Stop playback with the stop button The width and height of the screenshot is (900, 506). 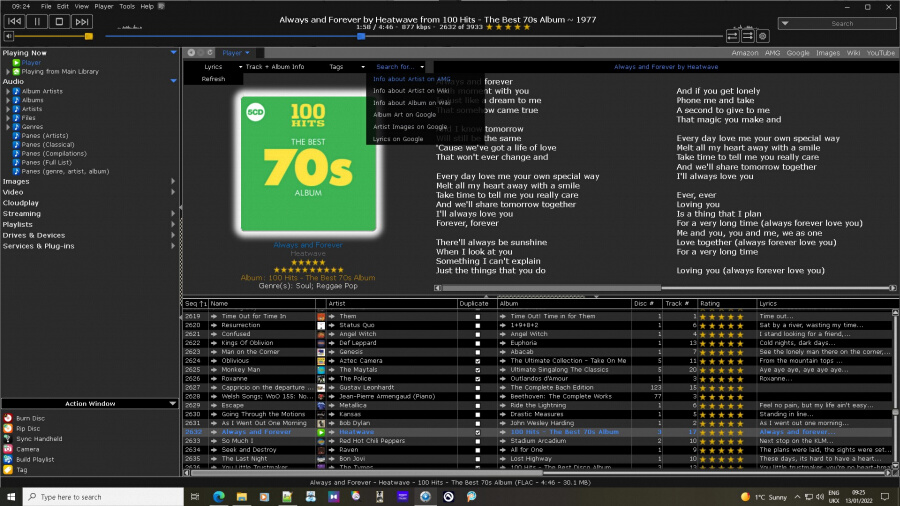pos(59,22)
